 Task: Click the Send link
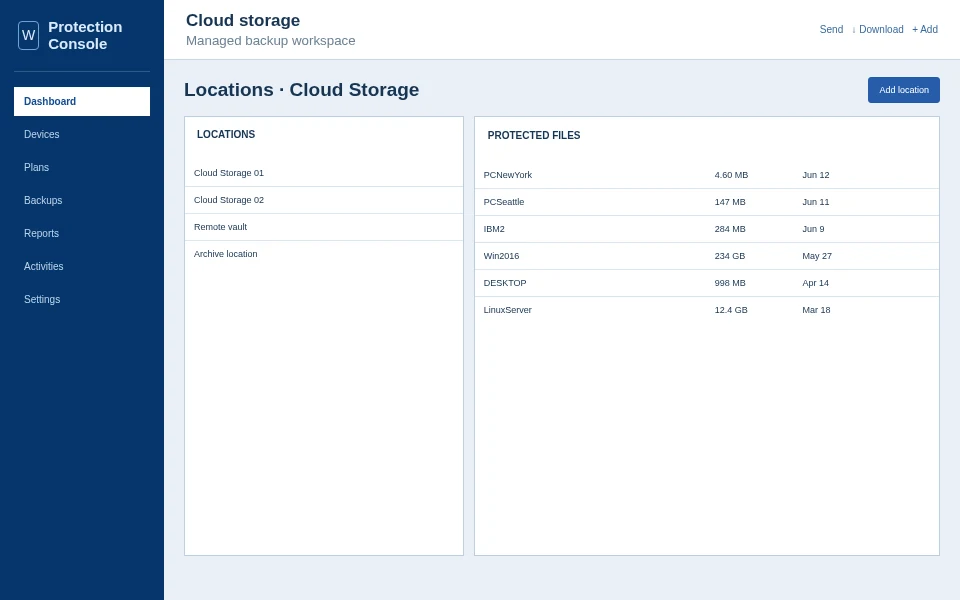(x=831, y=29)
